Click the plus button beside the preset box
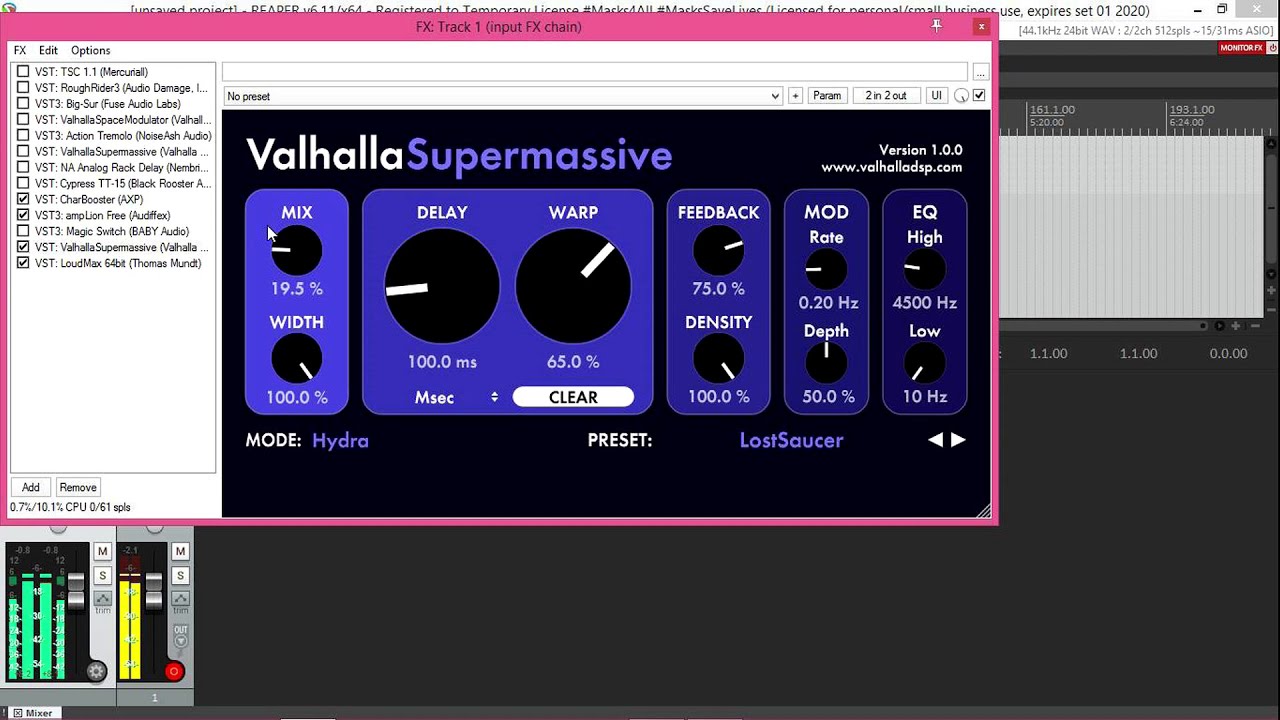The height and width of the screenshot is (720, 1280). (795, 96)
